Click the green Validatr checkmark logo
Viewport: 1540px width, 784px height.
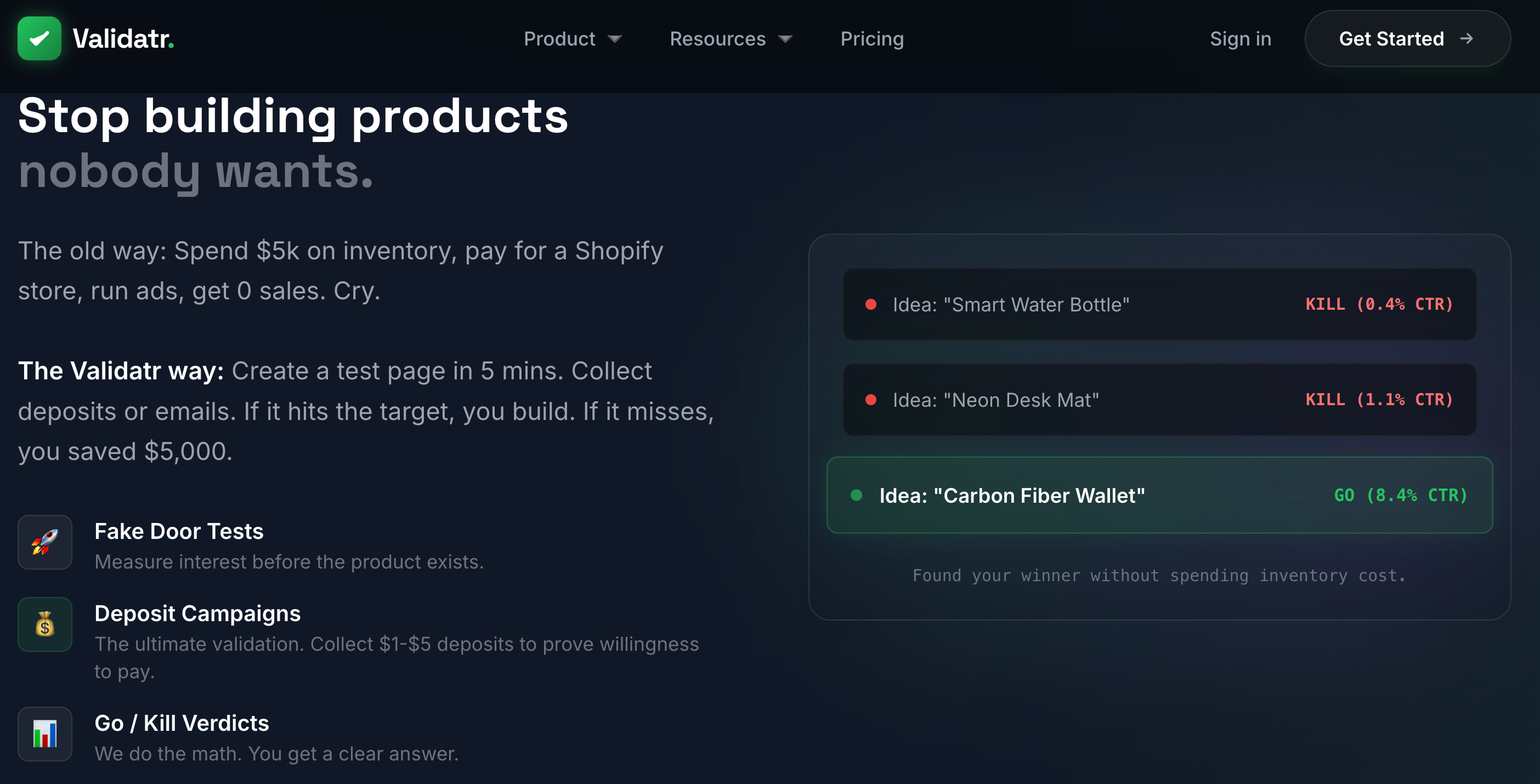(39, 39)
